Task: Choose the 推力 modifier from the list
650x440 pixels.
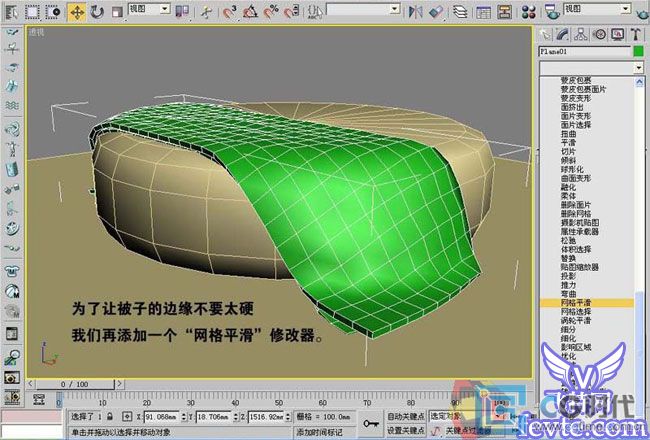Action: tap(568, 285)
